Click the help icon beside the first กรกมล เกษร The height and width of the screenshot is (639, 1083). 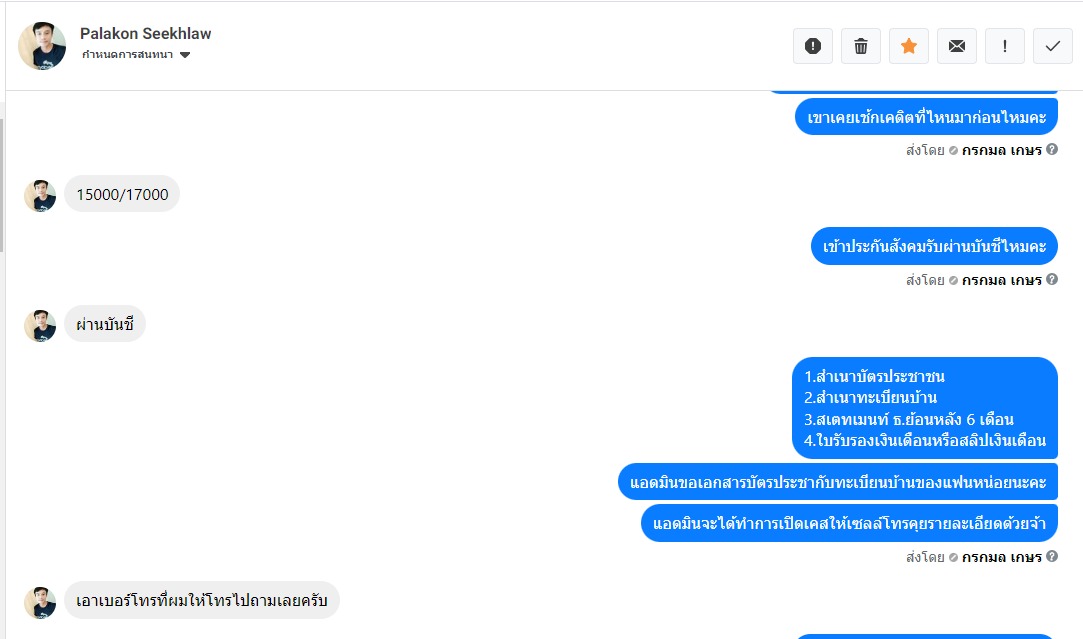click(x=1052, y=149)
